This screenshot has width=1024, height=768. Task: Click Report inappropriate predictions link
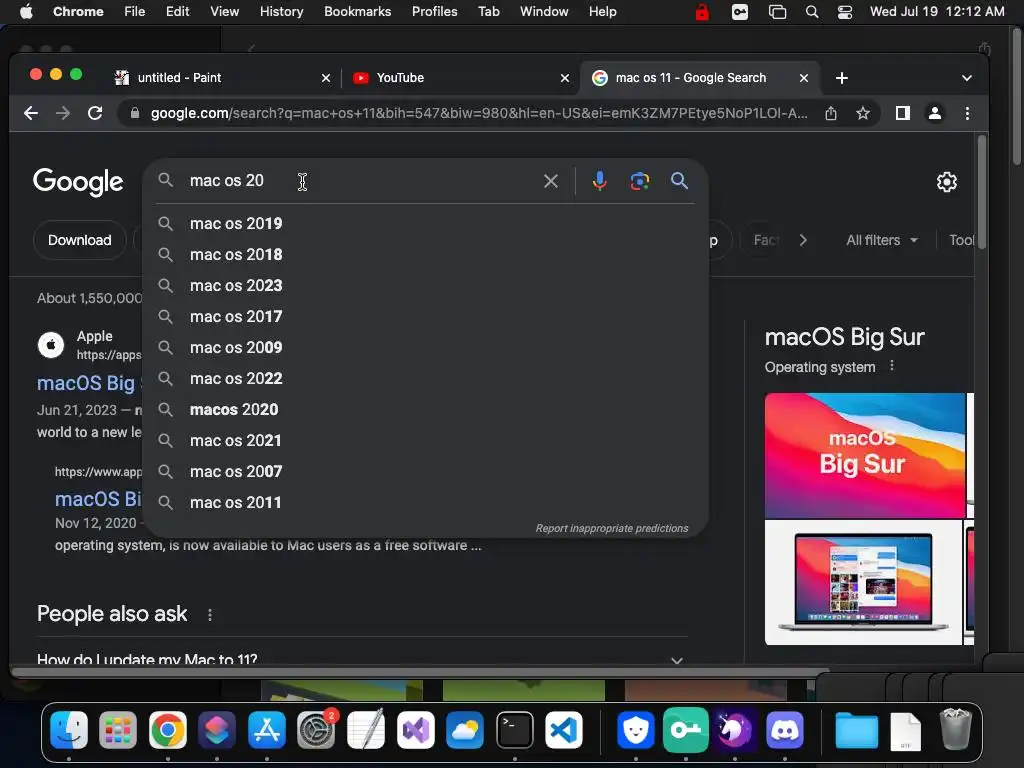click(611, 528)
